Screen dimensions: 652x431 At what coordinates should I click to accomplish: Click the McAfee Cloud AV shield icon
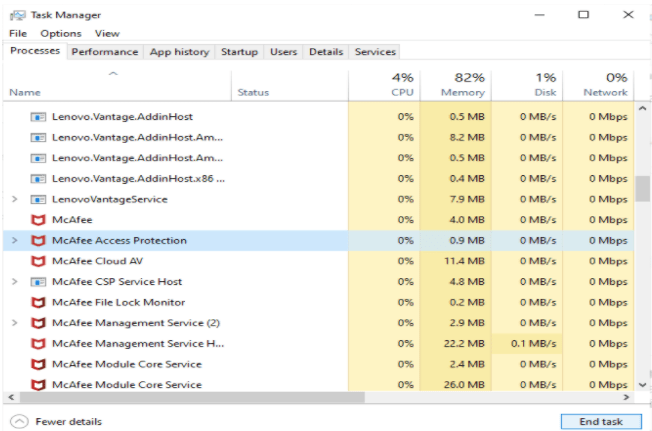point(38,261)
